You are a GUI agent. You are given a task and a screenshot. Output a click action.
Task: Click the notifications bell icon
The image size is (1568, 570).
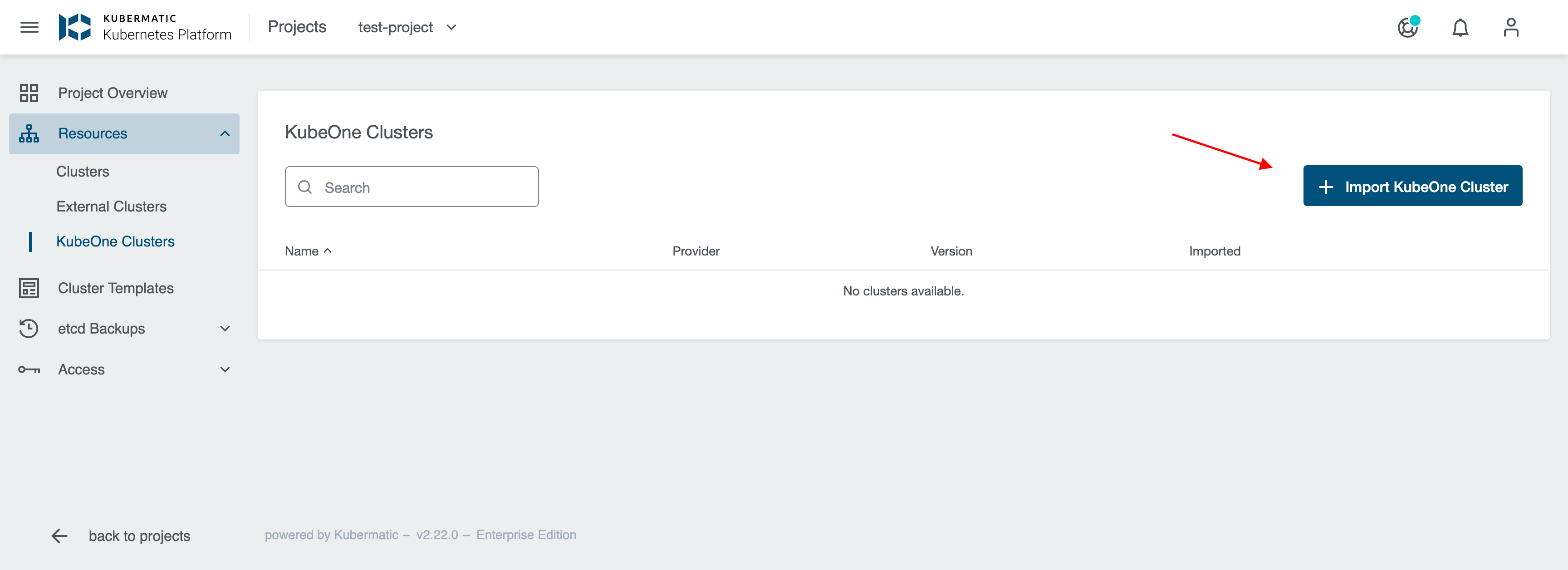pos(1460,27)
